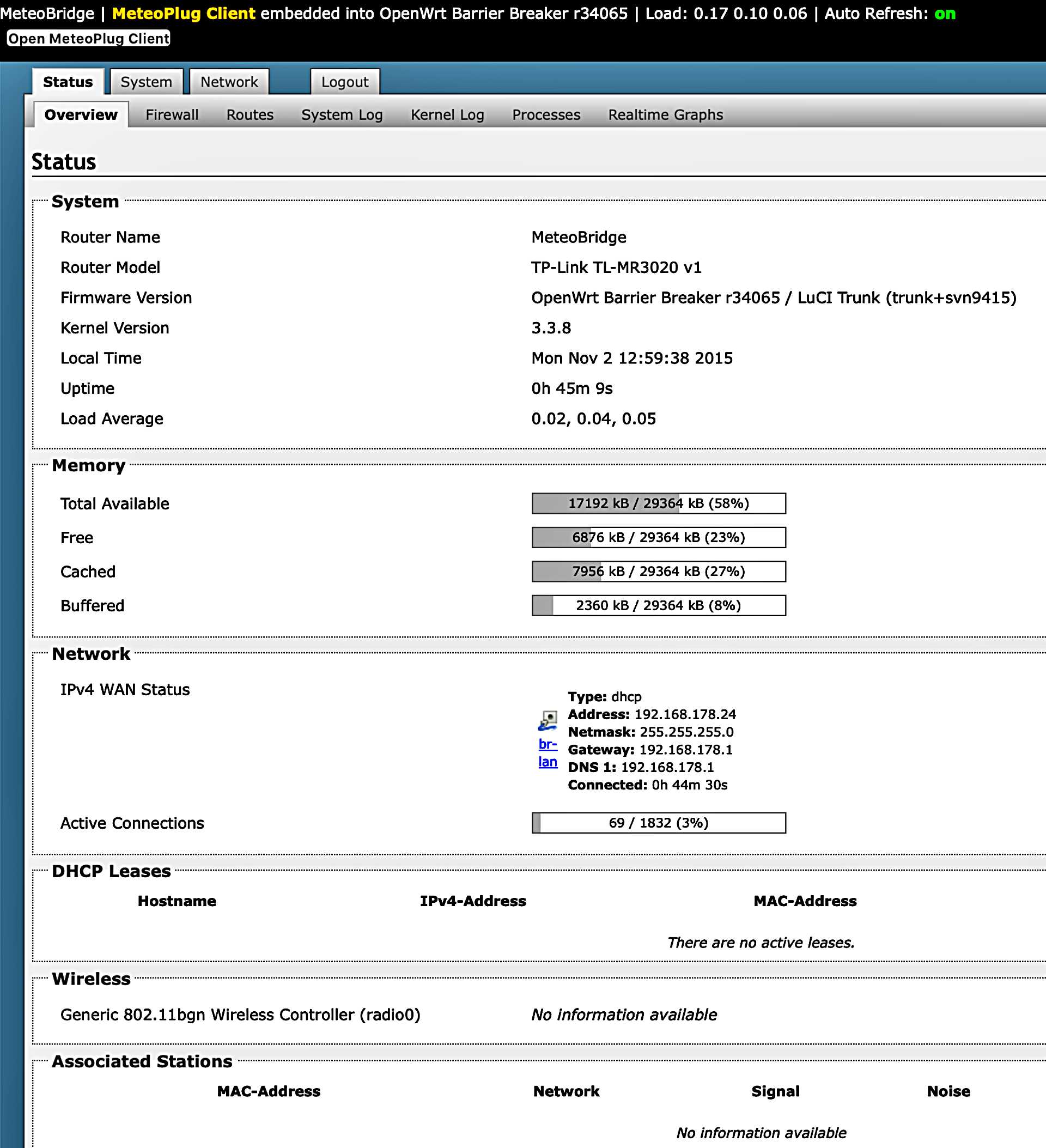
Task: Click the Buffered memory progress bar
Action: (659, 605)
